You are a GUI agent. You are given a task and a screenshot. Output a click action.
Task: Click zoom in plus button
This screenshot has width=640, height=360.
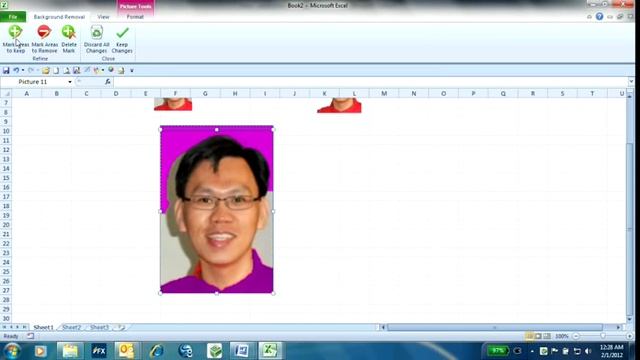tap(629, 336)
